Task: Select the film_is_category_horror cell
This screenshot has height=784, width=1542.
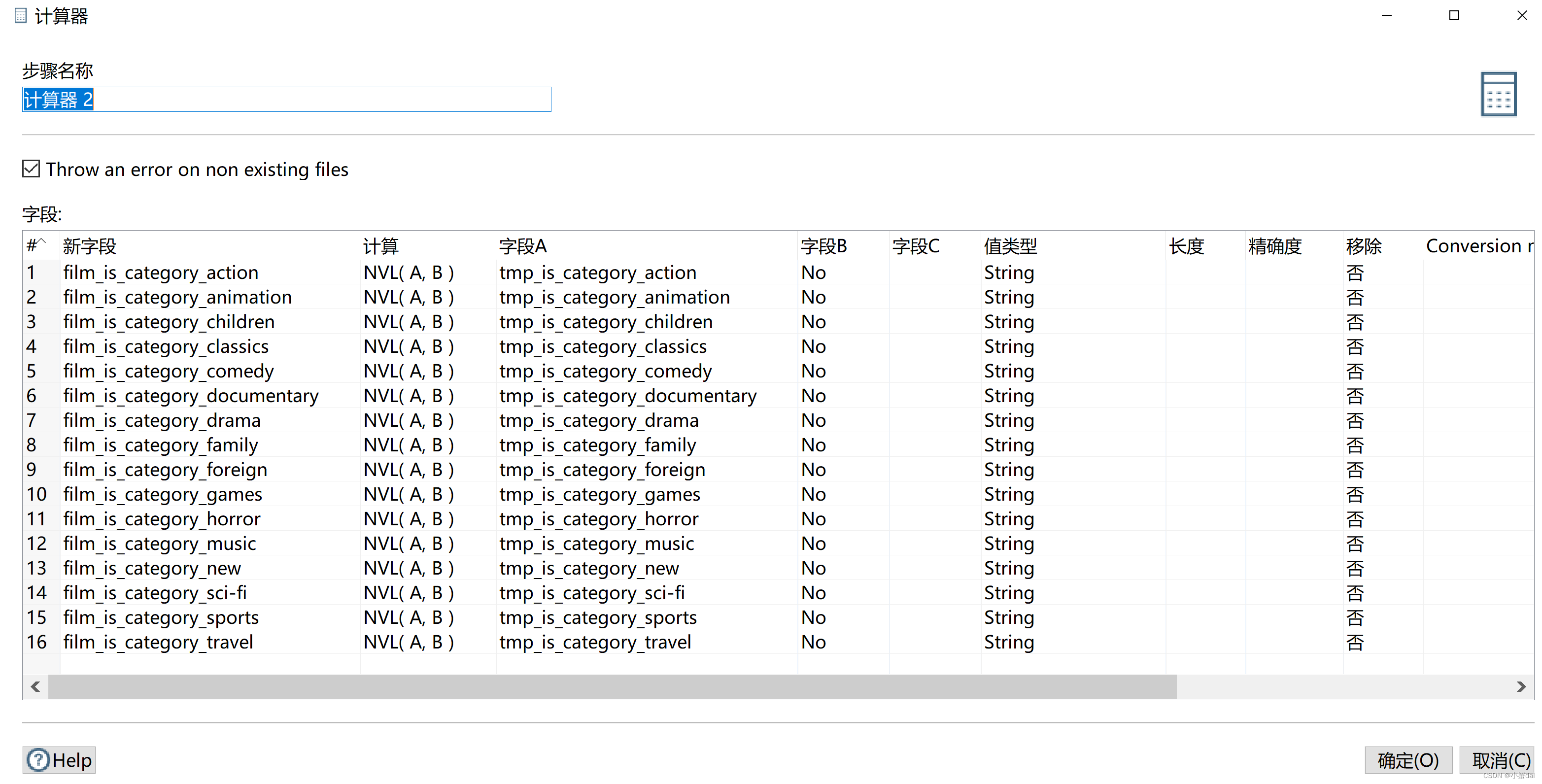Action: click(x=162, y=519)
